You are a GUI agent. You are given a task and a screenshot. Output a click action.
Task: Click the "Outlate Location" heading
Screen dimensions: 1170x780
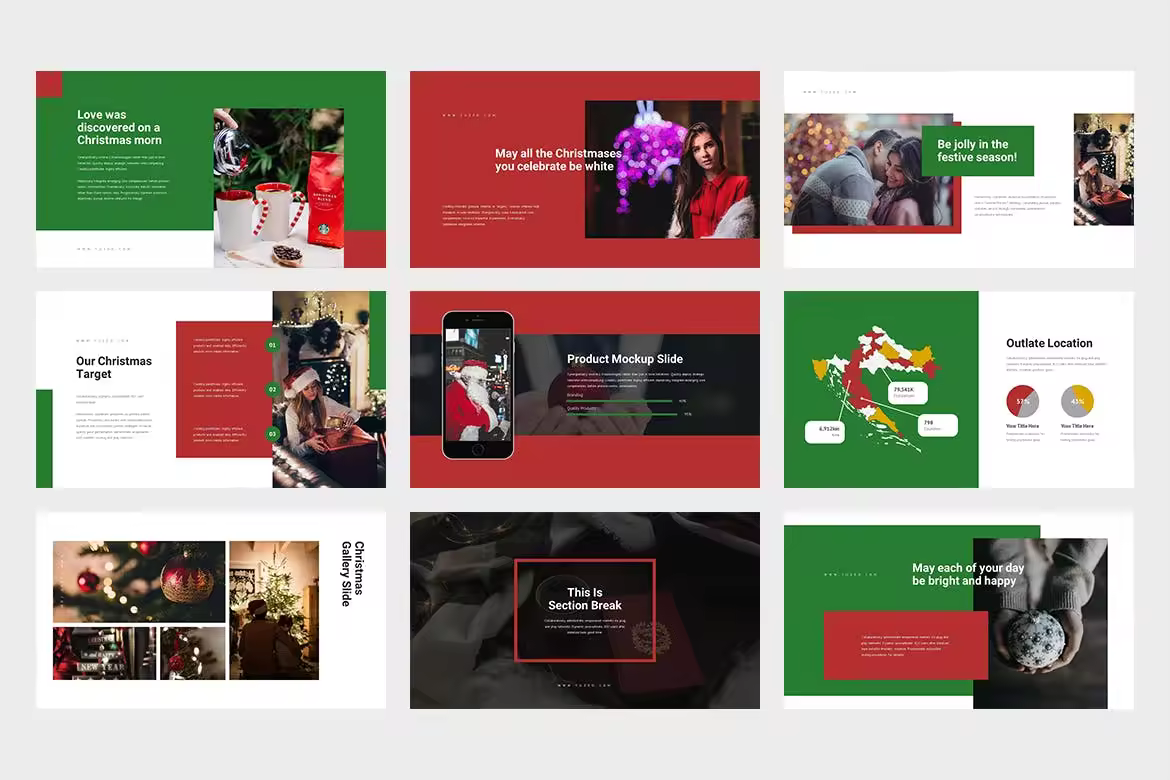tap(1049, 343)
